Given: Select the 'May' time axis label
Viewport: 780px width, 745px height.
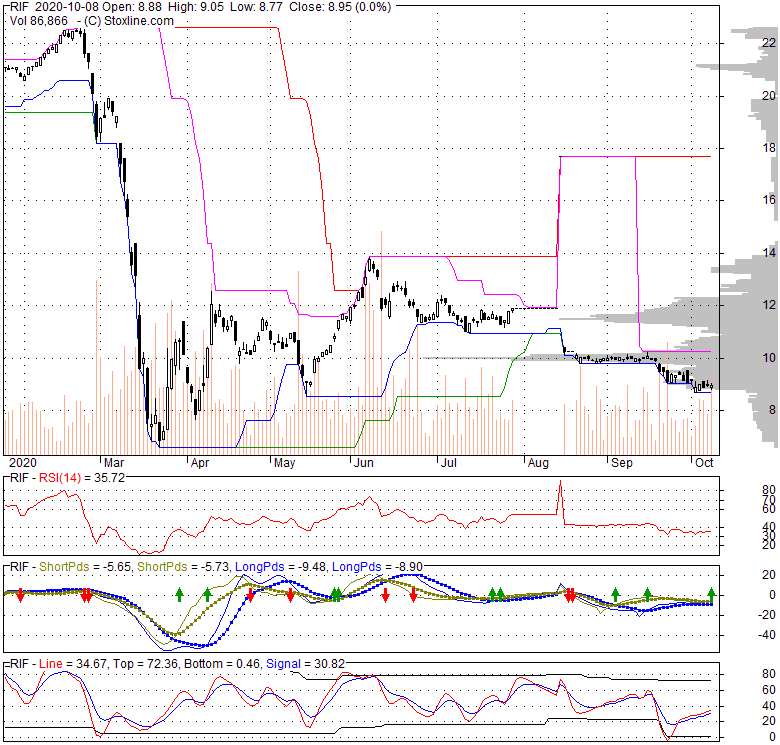Looking at the screenshot, I should coord(285,463).
